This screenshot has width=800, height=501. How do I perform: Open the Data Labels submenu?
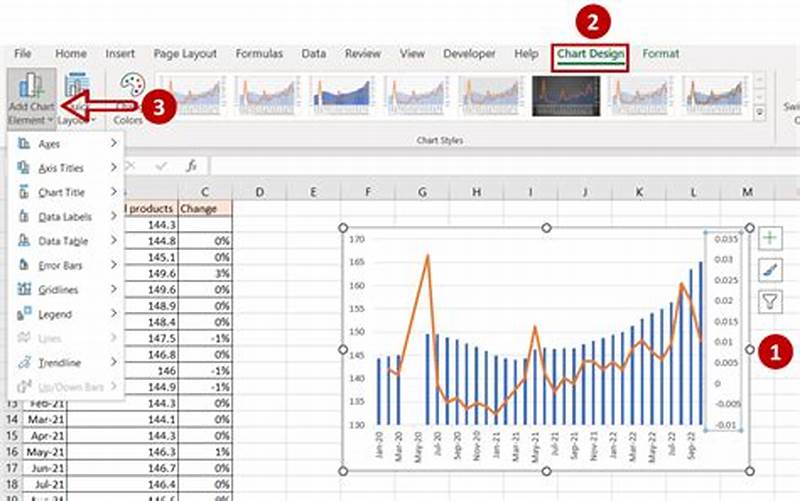[66, 217]
